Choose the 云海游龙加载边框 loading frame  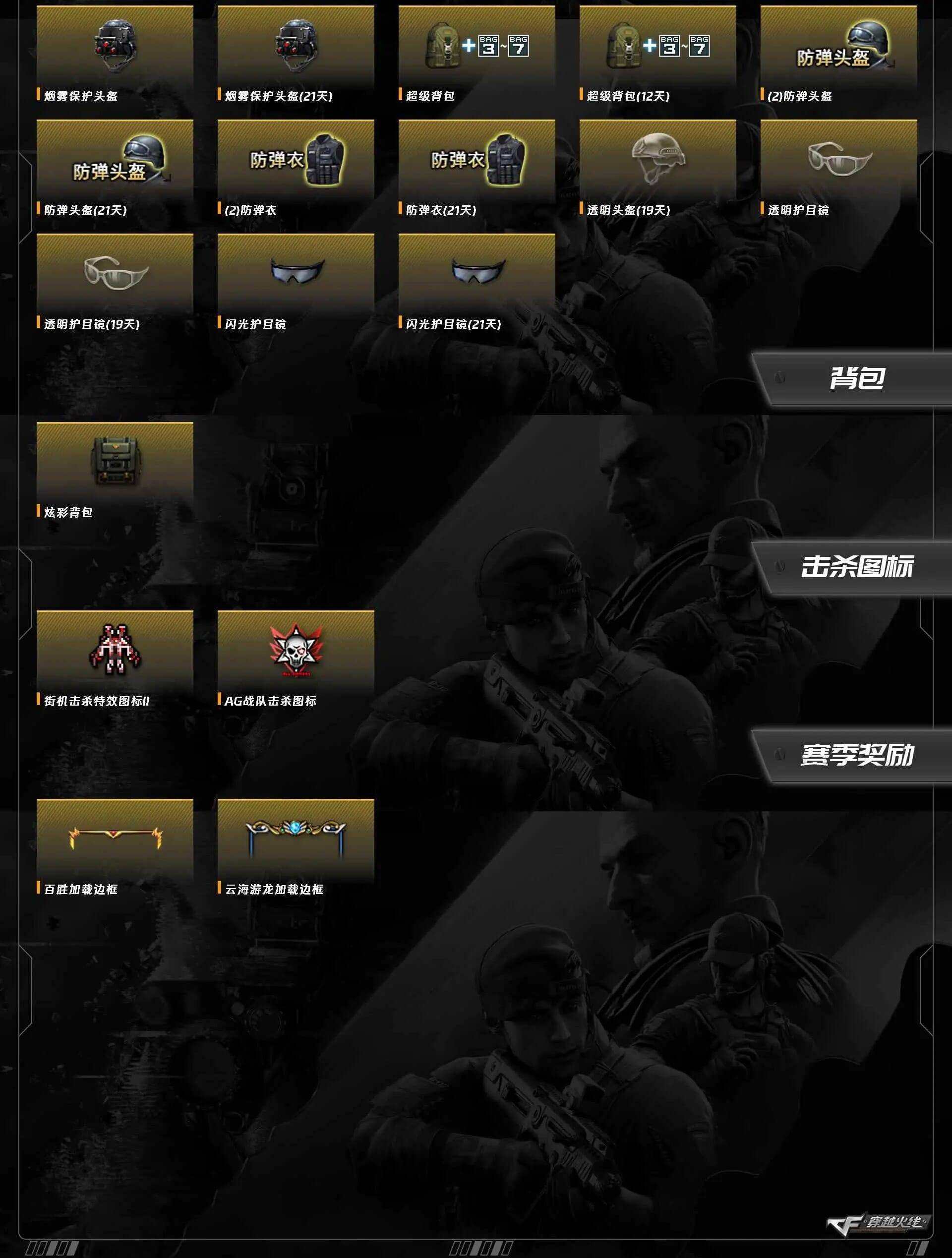296,848
